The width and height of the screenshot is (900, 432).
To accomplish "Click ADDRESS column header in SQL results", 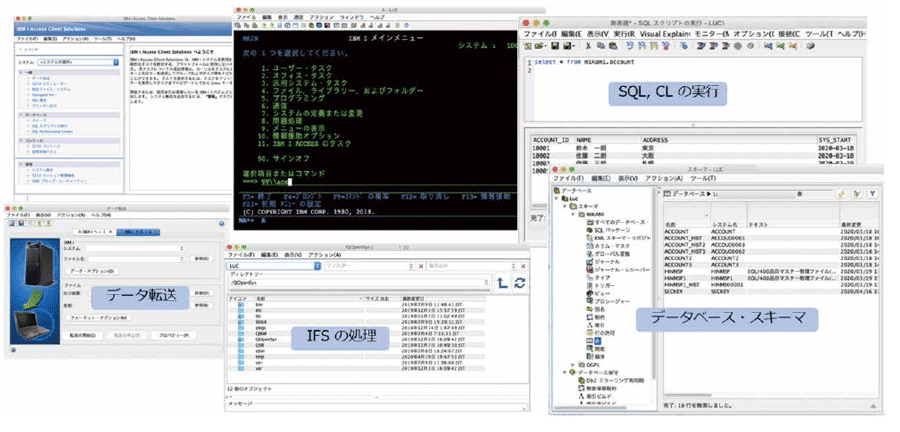I will pyautogui.click(x=728, y=140).
